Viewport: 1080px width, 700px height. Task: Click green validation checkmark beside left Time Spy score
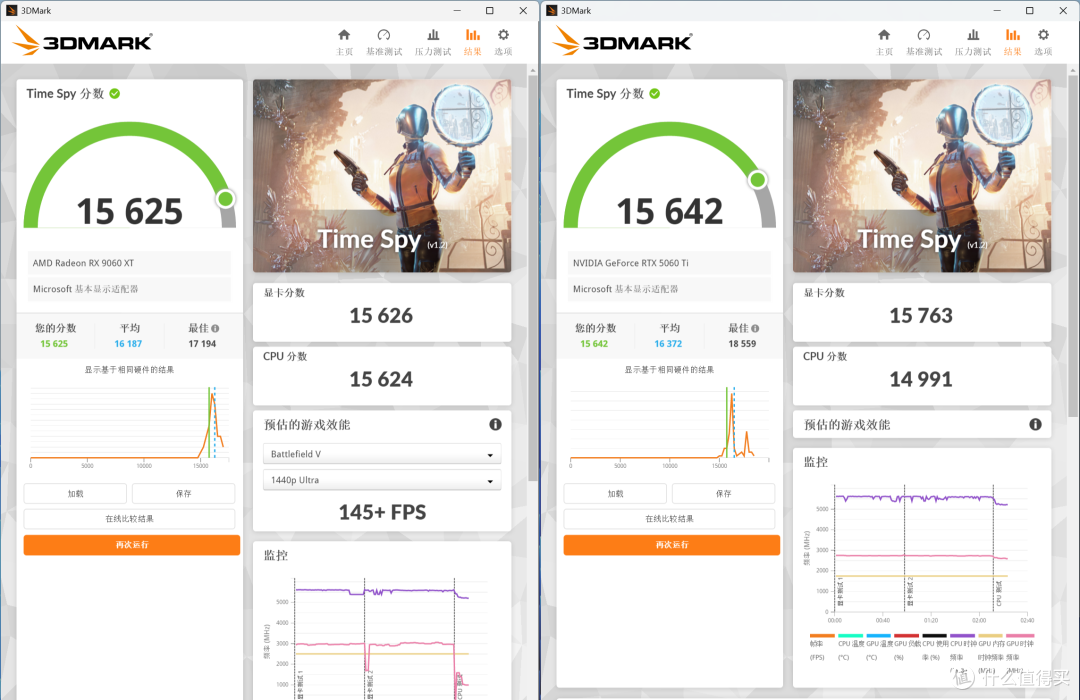pyautogui.click(x=115, y=94)
